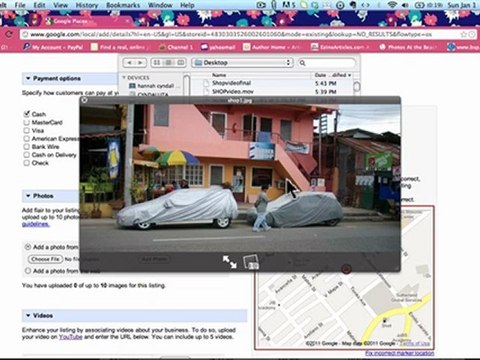Image resolution: width=480 pixels, height=360 pixels.
Task: Follow the YouTube link
Action: [70, 337]
